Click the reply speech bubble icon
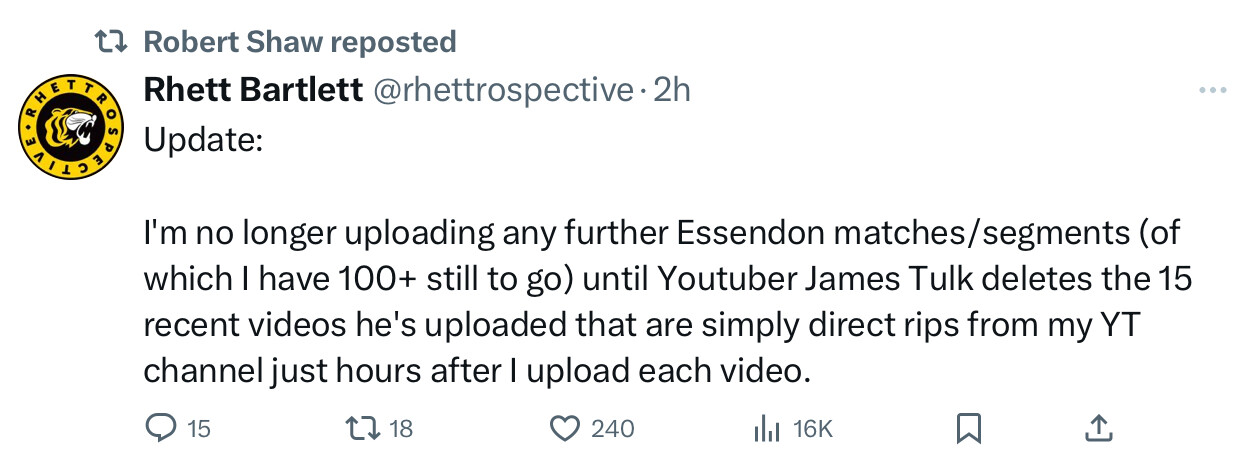 point(160,429)
